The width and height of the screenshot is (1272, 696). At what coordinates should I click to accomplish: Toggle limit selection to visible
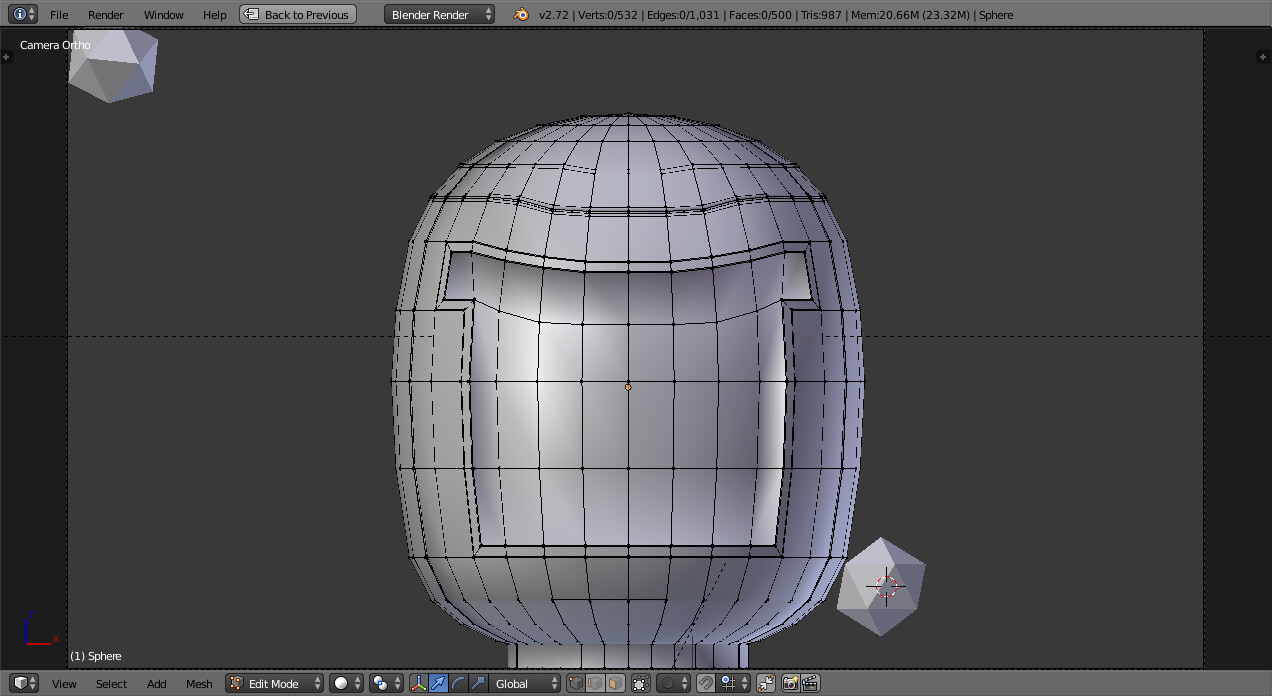640,683
